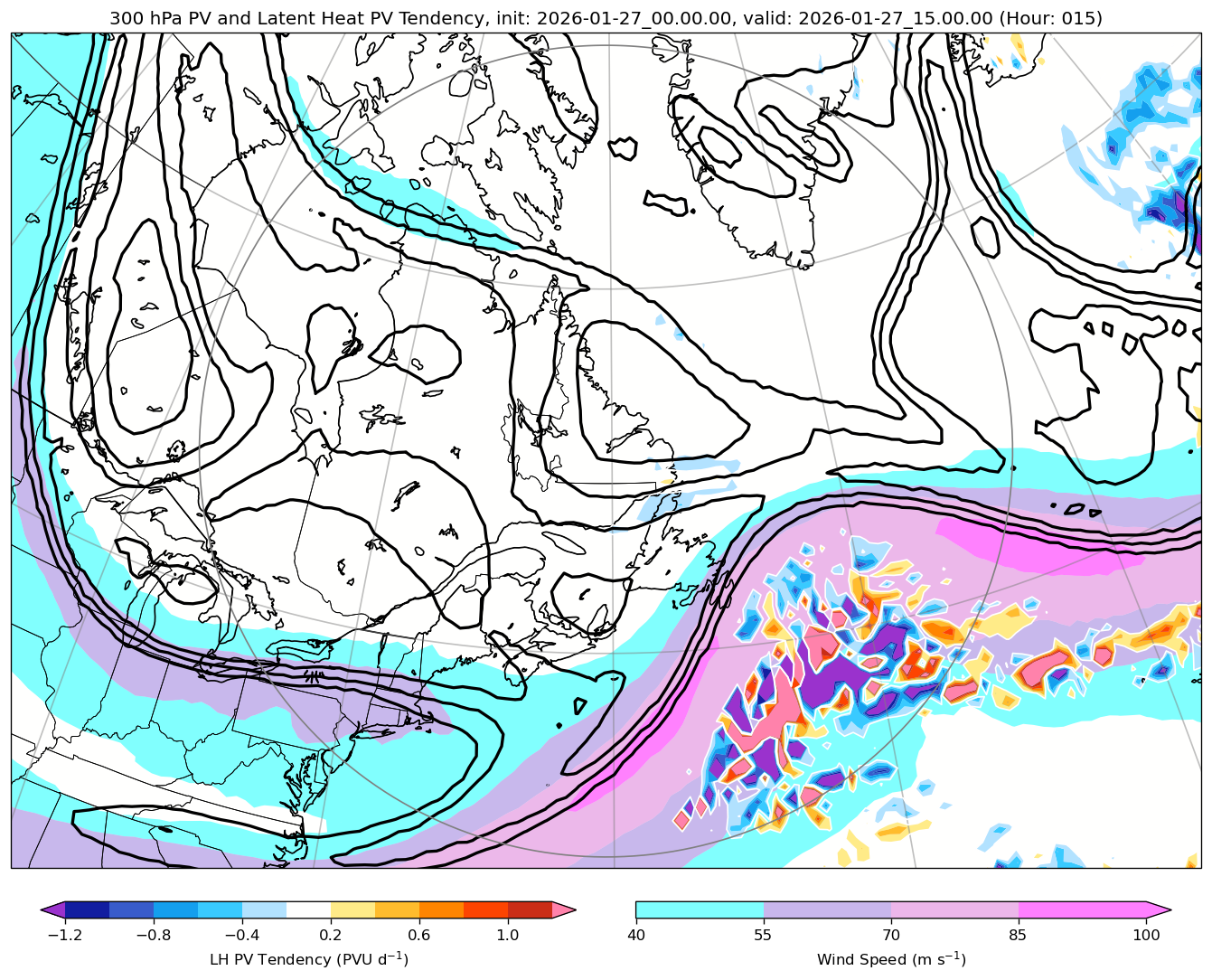Viewport: 1212px width, 980px height.
Task: Click the pink right arrow of LH PV colorbar
Action: coord(564,909)
